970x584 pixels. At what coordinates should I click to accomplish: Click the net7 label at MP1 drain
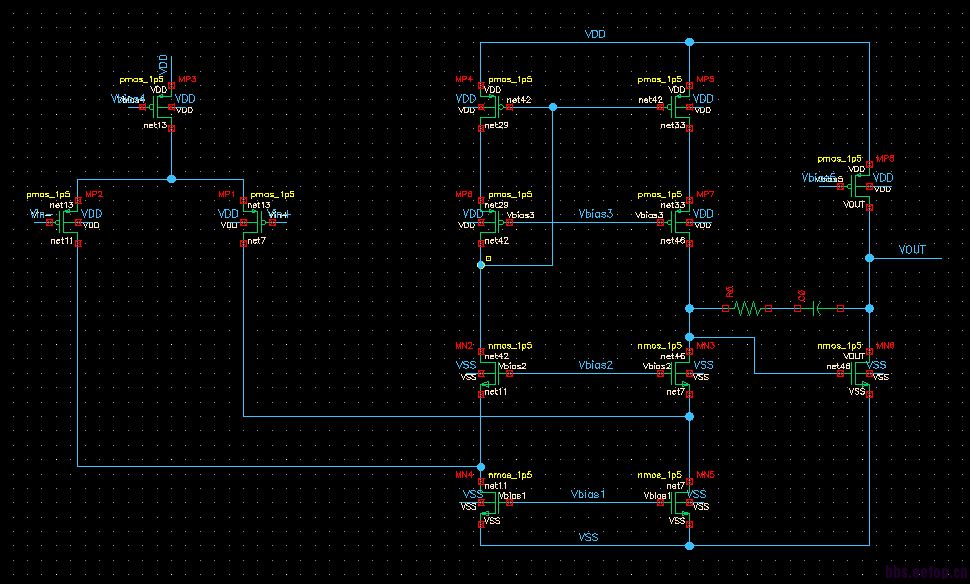(257, 241)
